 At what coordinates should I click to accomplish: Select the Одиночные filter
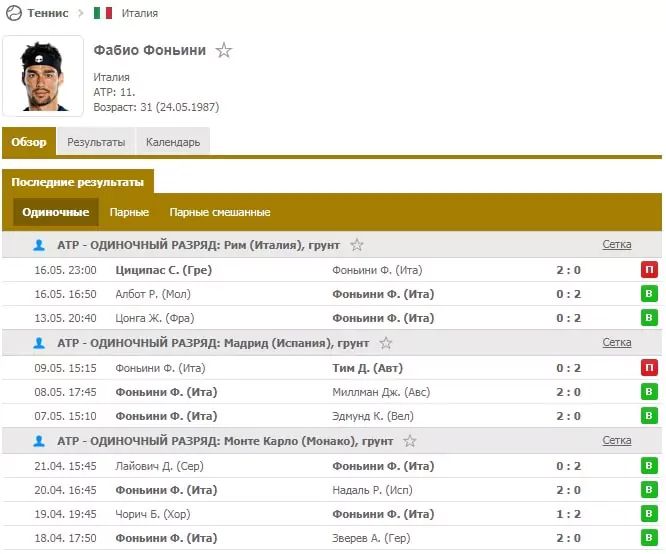click(56, 212)
